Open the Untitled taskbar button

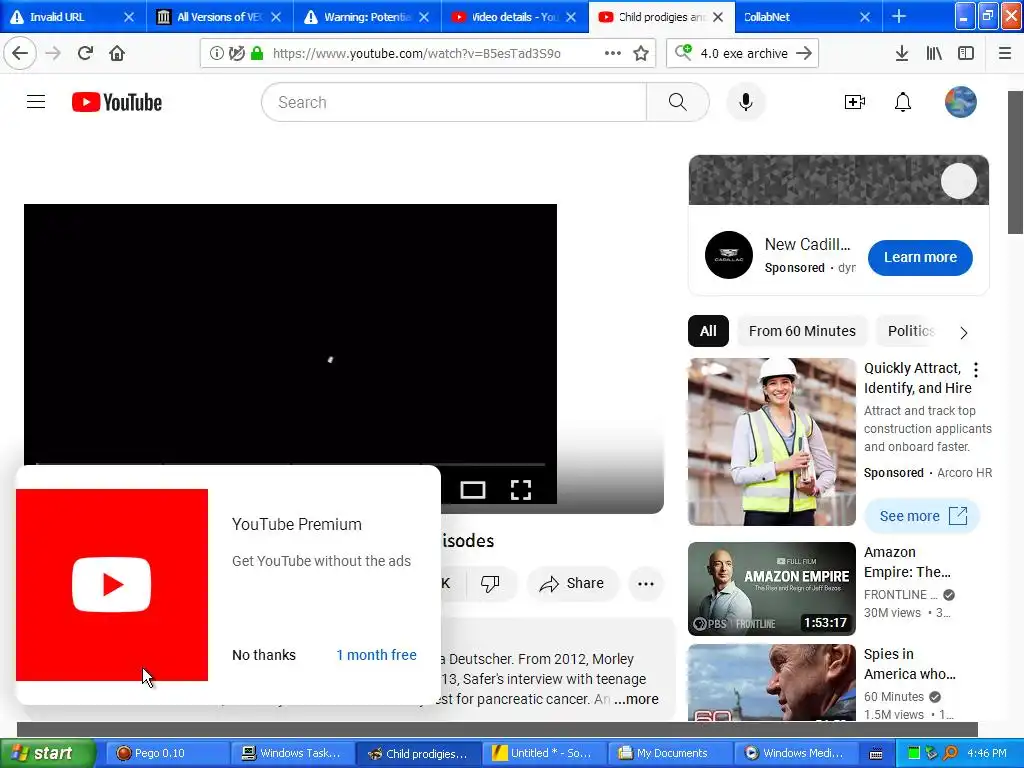(543, 753)
